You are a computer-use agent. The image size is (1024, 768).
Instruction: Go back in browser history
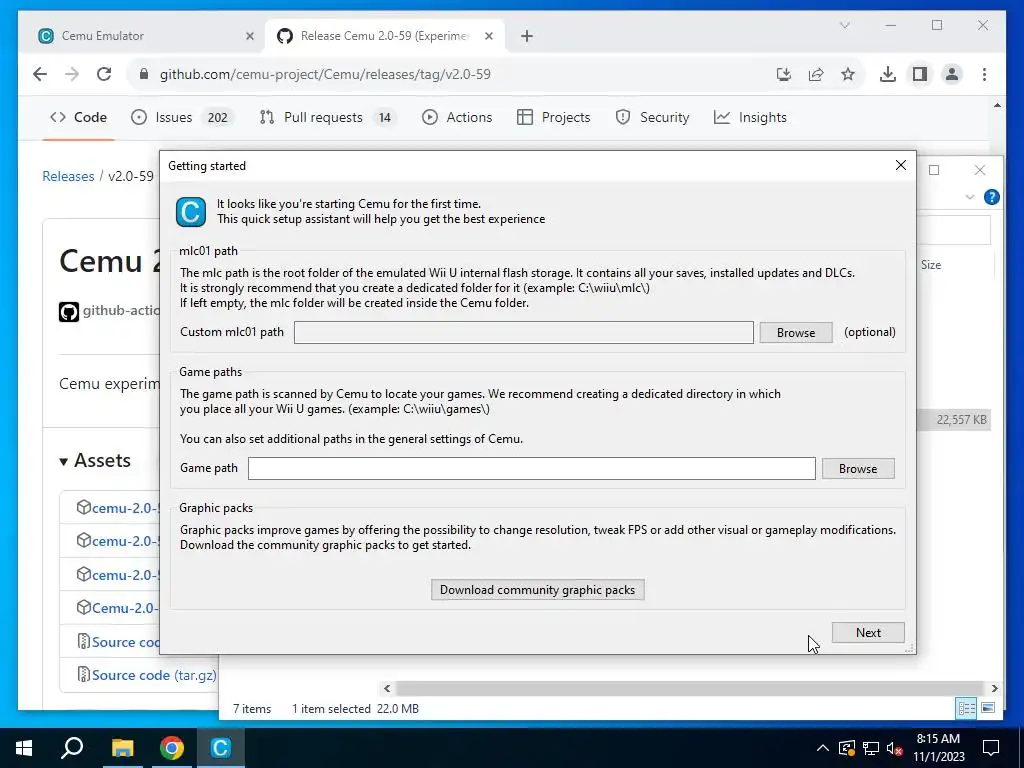tap(40, 74)
